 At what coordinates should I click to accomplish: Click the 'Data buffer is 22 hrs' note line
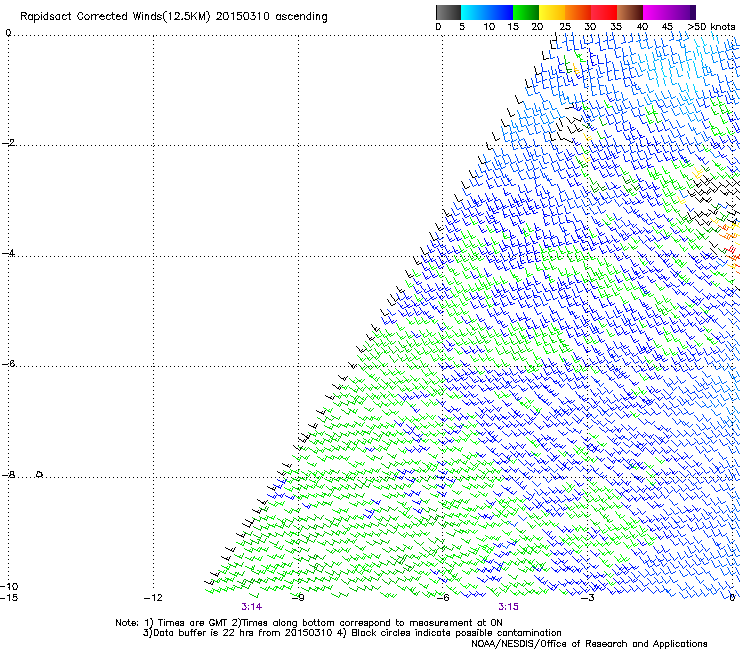pyautogui.click(x=352, y=633)
